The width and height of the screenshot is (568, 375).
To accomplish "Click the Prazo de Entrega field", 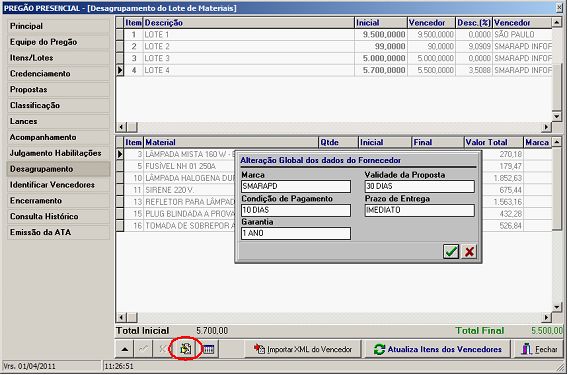I will (x=420, y=210).
